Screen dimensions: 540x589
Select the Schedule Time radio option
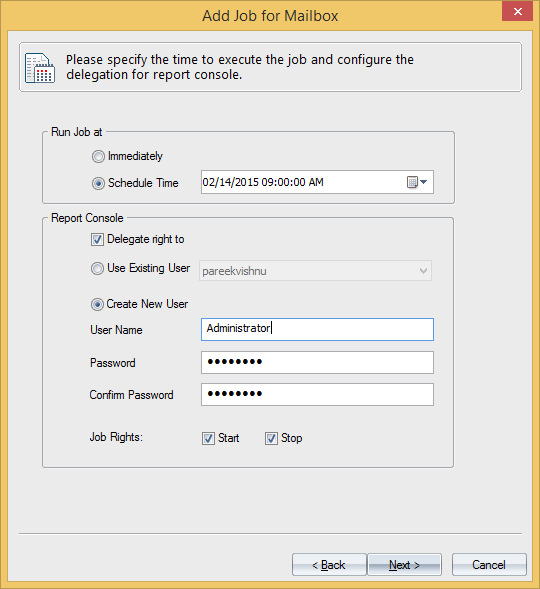point(98,183)
